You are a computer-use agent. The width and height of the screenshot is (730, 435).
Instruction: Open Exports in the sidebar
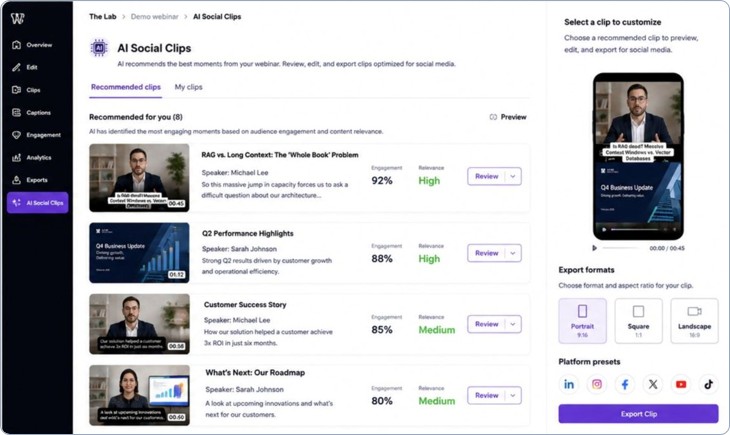30,180
